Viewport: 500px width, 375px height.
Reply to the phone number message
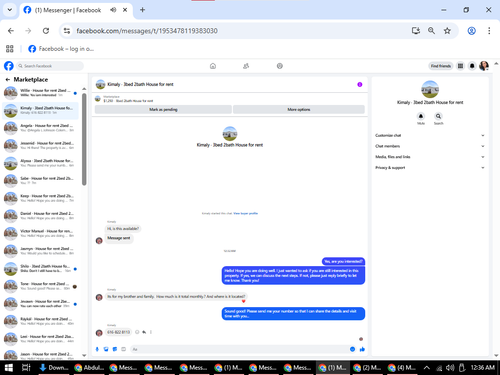coord(144,332)
